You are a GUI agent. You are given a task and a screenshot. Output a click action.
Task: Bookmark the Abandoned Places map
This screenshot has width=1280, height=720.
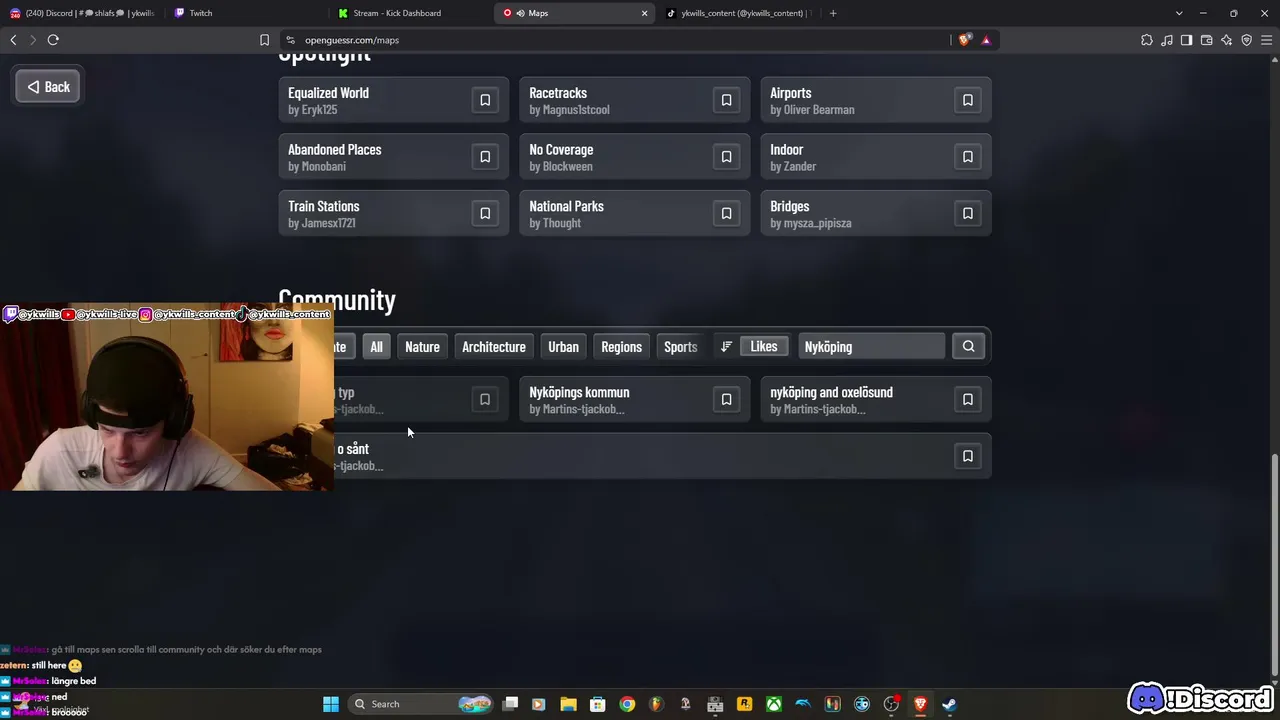coord(485,157)
